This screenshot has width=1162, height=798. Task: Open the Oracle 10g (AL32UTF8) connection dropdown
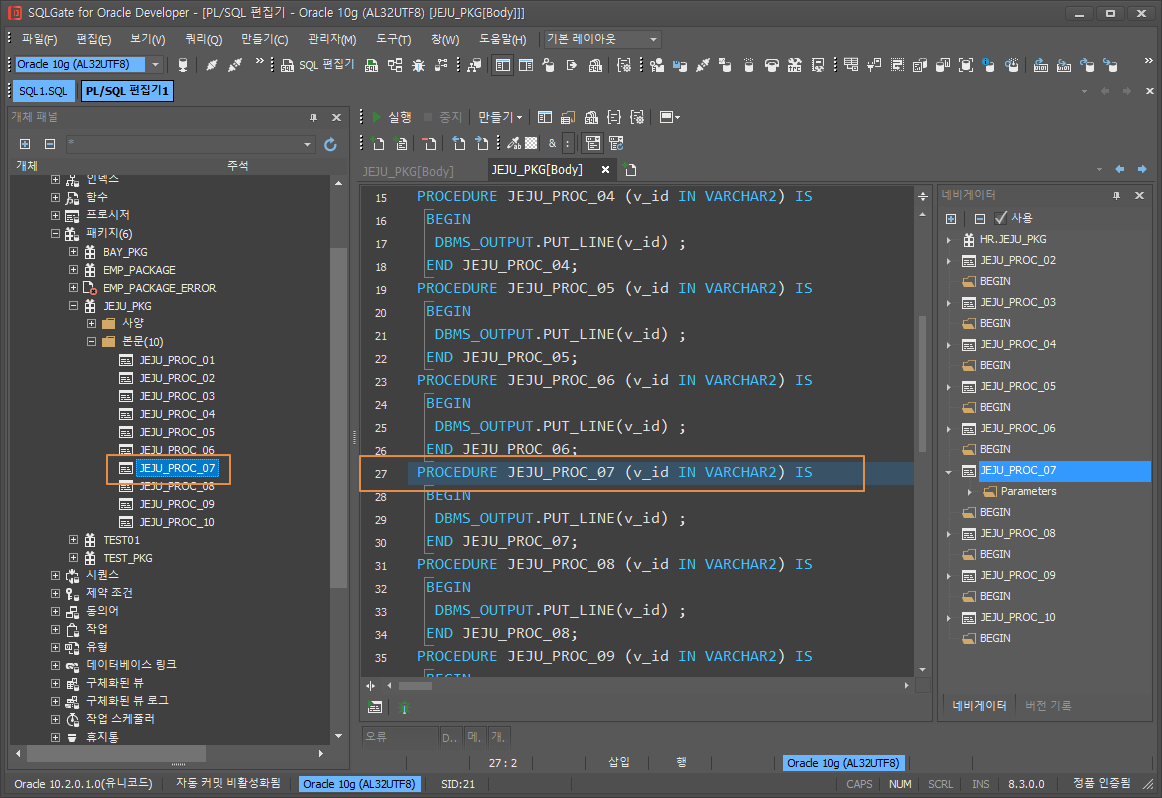click(155, 64)
